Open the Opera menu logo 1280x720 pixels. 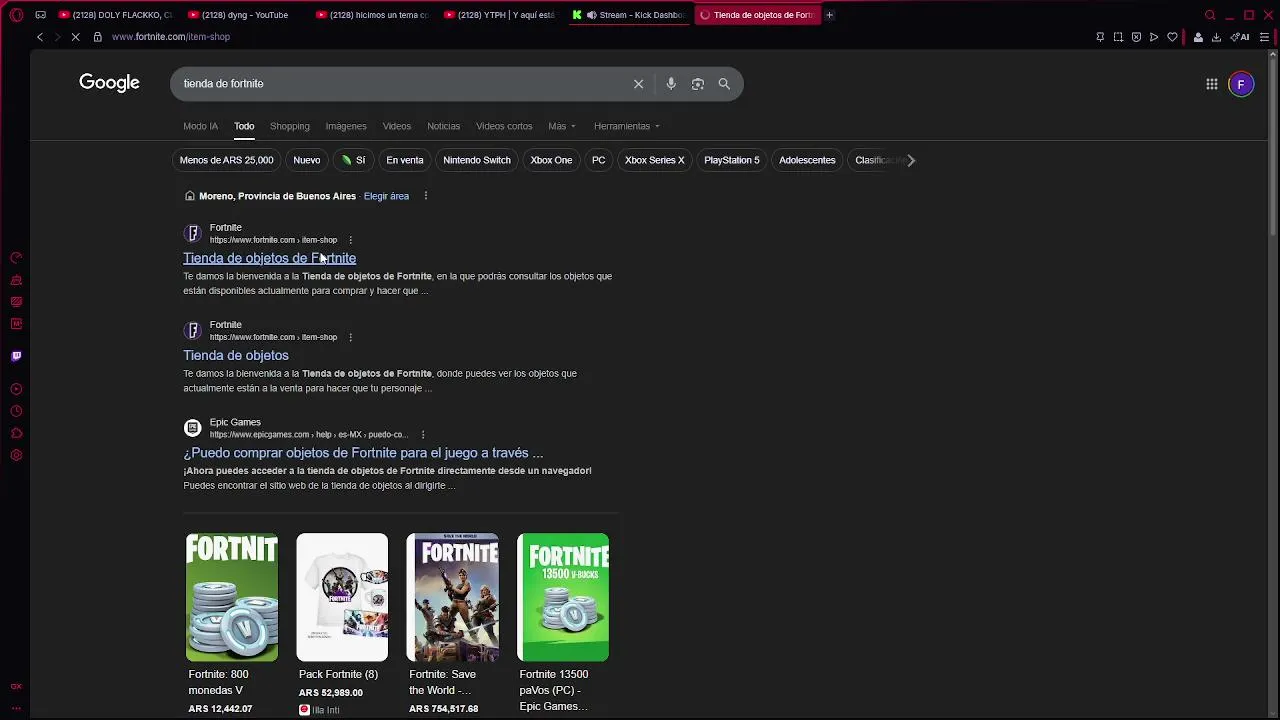pos(16,15)
